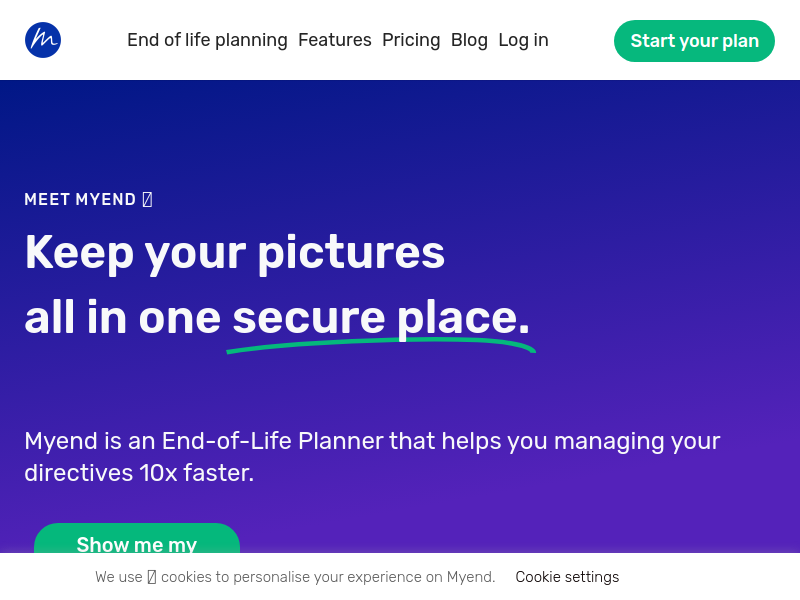Click the Myend logo icon
800x600 pixels.
[43, 40]
